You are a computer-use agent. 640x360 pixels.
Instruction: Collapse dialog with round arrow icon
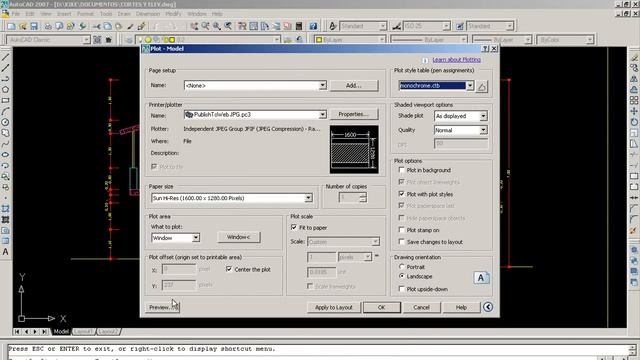pos(488,307)
